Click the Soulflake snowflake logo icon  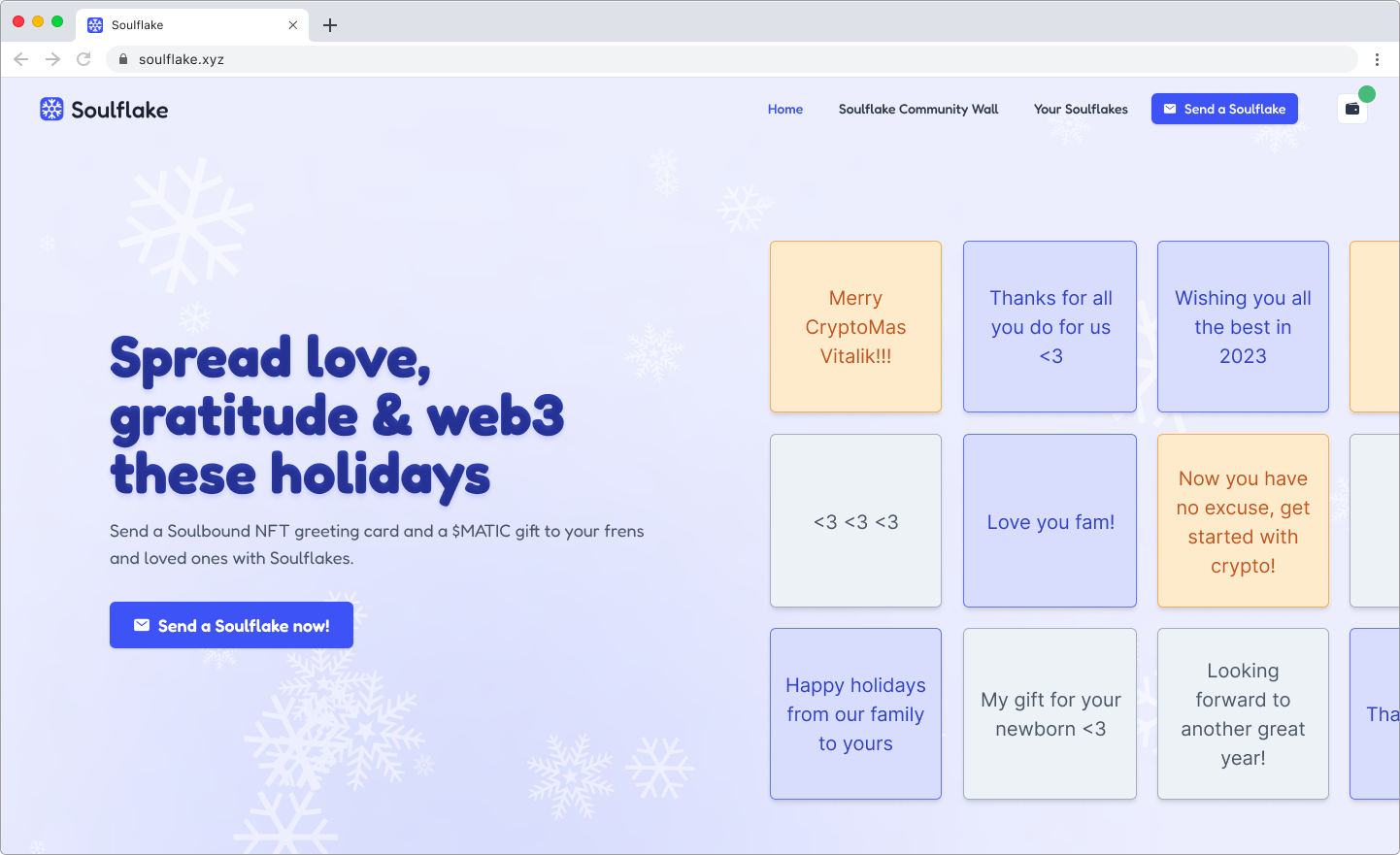51,109
